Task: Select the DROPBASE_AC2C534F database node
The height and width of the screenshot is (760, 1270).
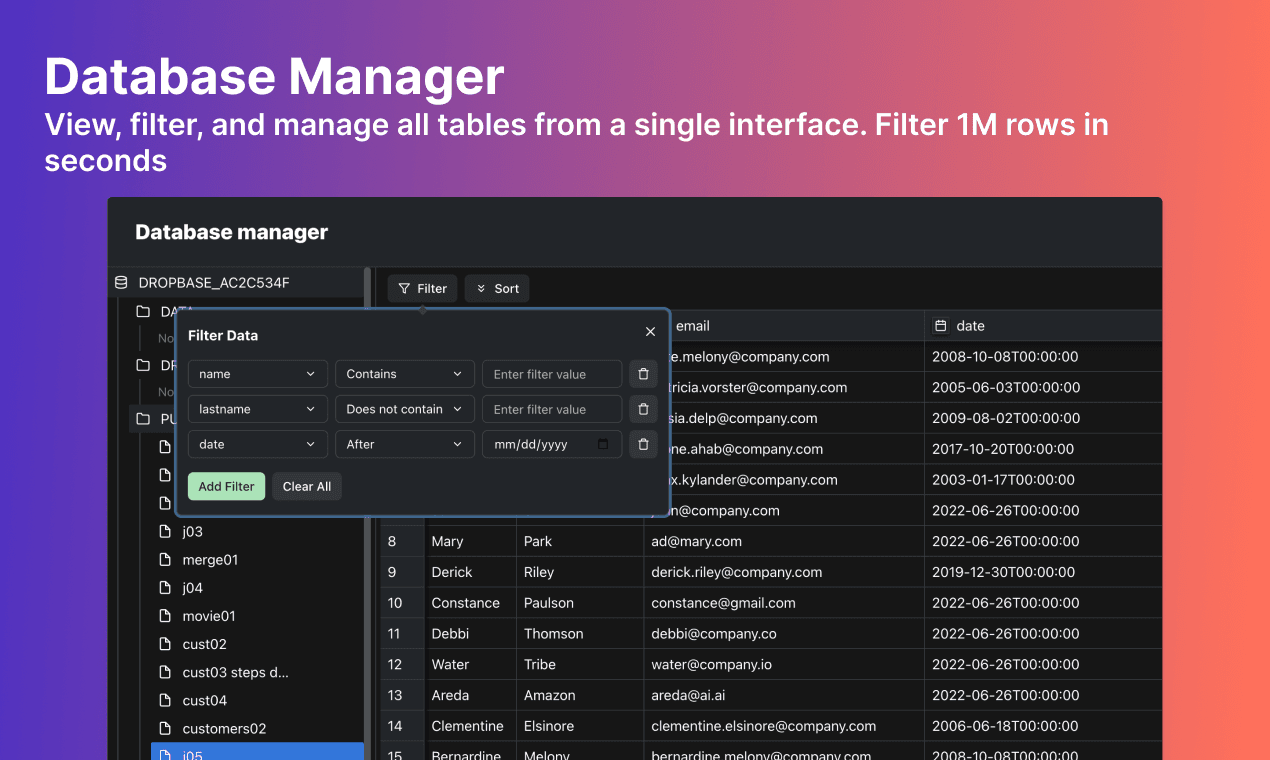Action: (x=236, y=283)
